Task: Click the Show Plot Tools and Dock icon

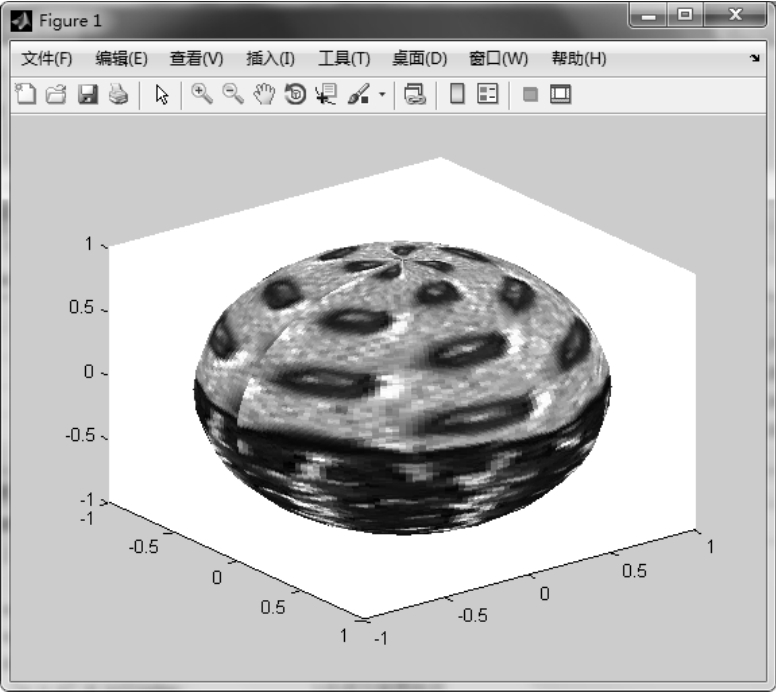Action: [560, 95]
